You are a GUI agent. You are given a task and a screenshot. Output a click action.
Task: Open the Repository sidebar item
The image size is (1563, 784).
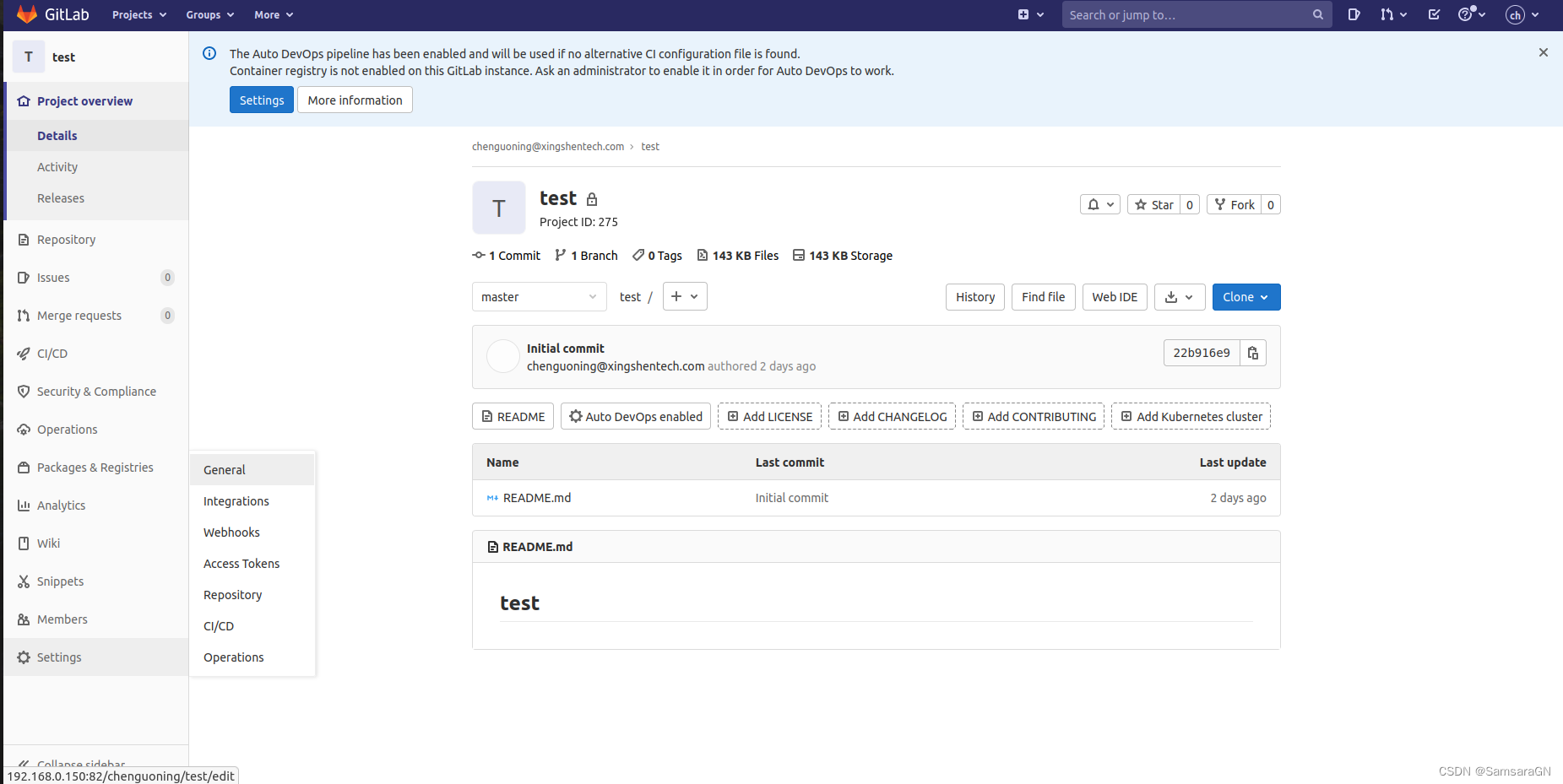[x=95, y=240]
